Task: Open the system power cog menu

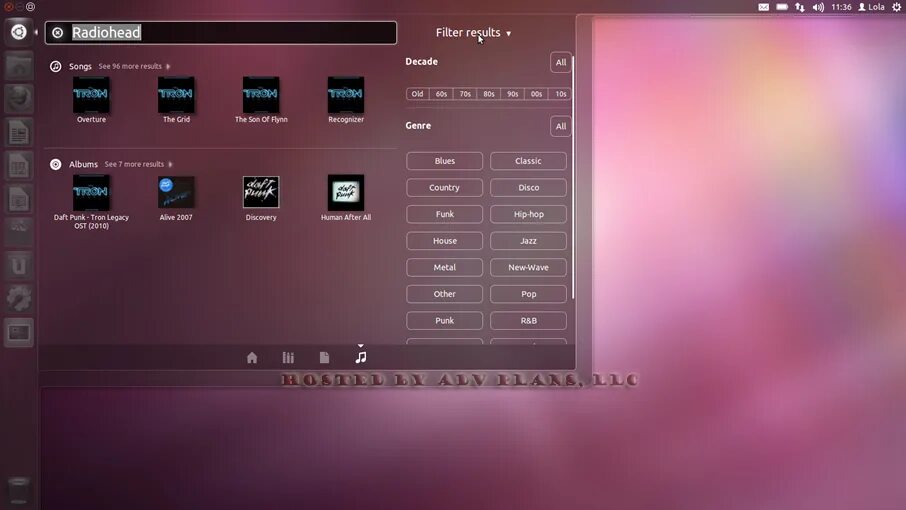Action: tap(896, 7)
